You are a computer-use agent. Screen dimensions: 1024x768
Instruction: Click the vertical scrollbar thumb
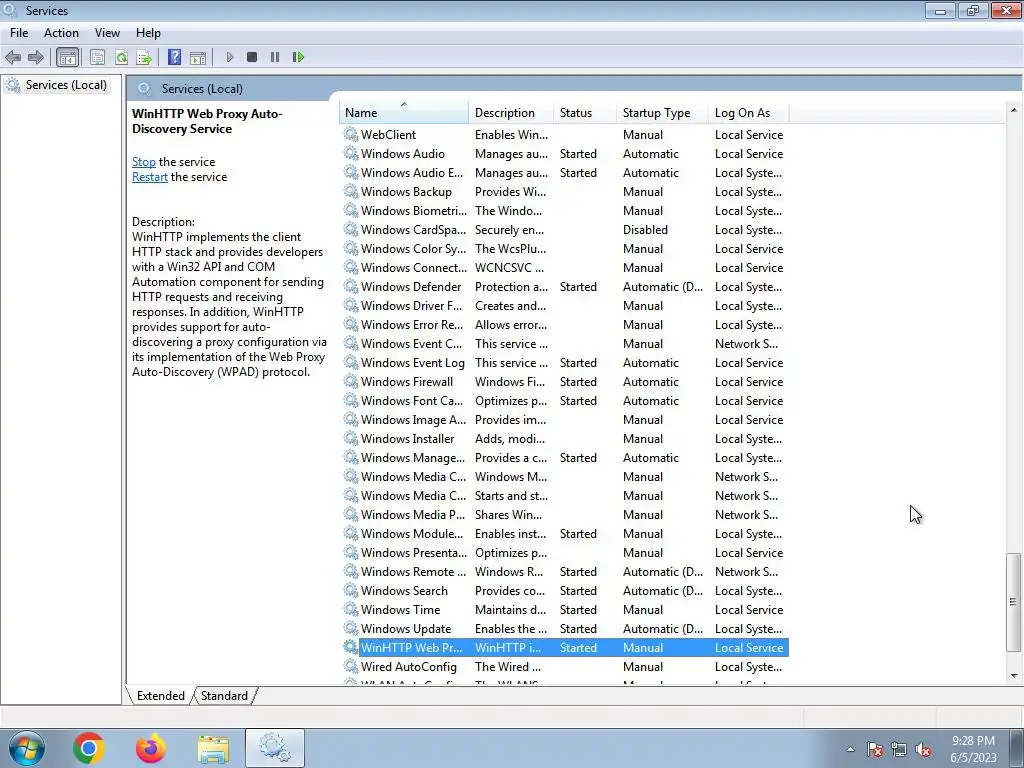tap(1014, 602)
